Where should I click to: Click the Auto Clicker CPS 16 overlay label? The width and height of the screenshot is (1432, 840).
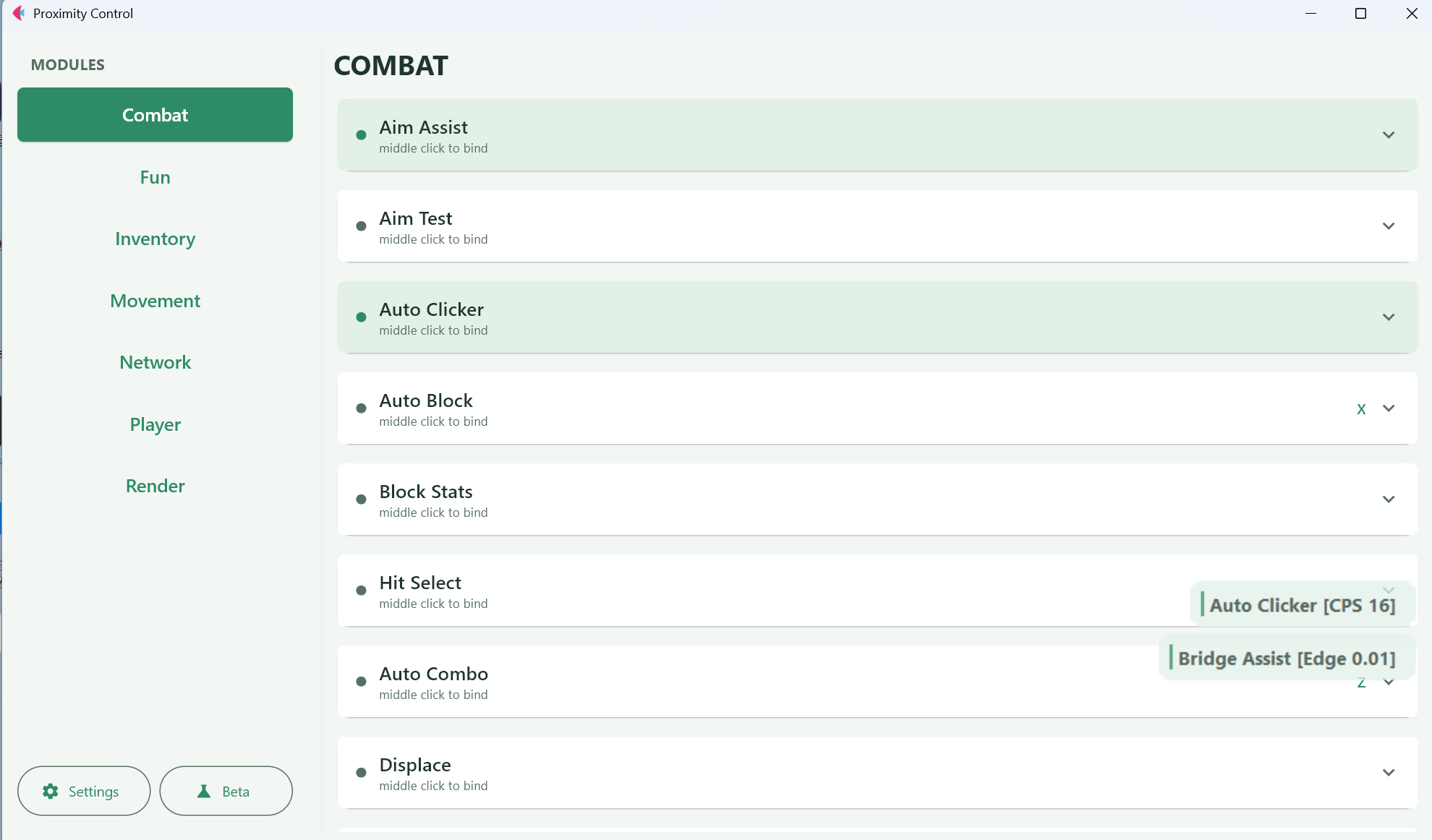coord(1302,604)
